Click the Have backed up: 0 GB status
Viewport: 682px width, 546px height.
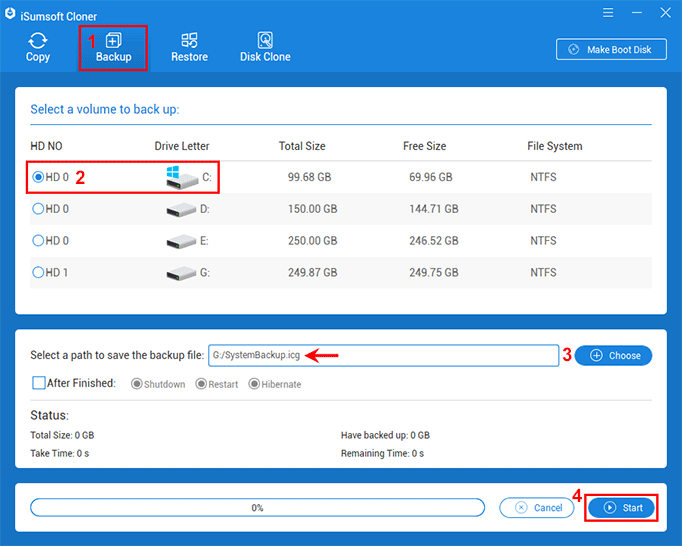point(385,435)
